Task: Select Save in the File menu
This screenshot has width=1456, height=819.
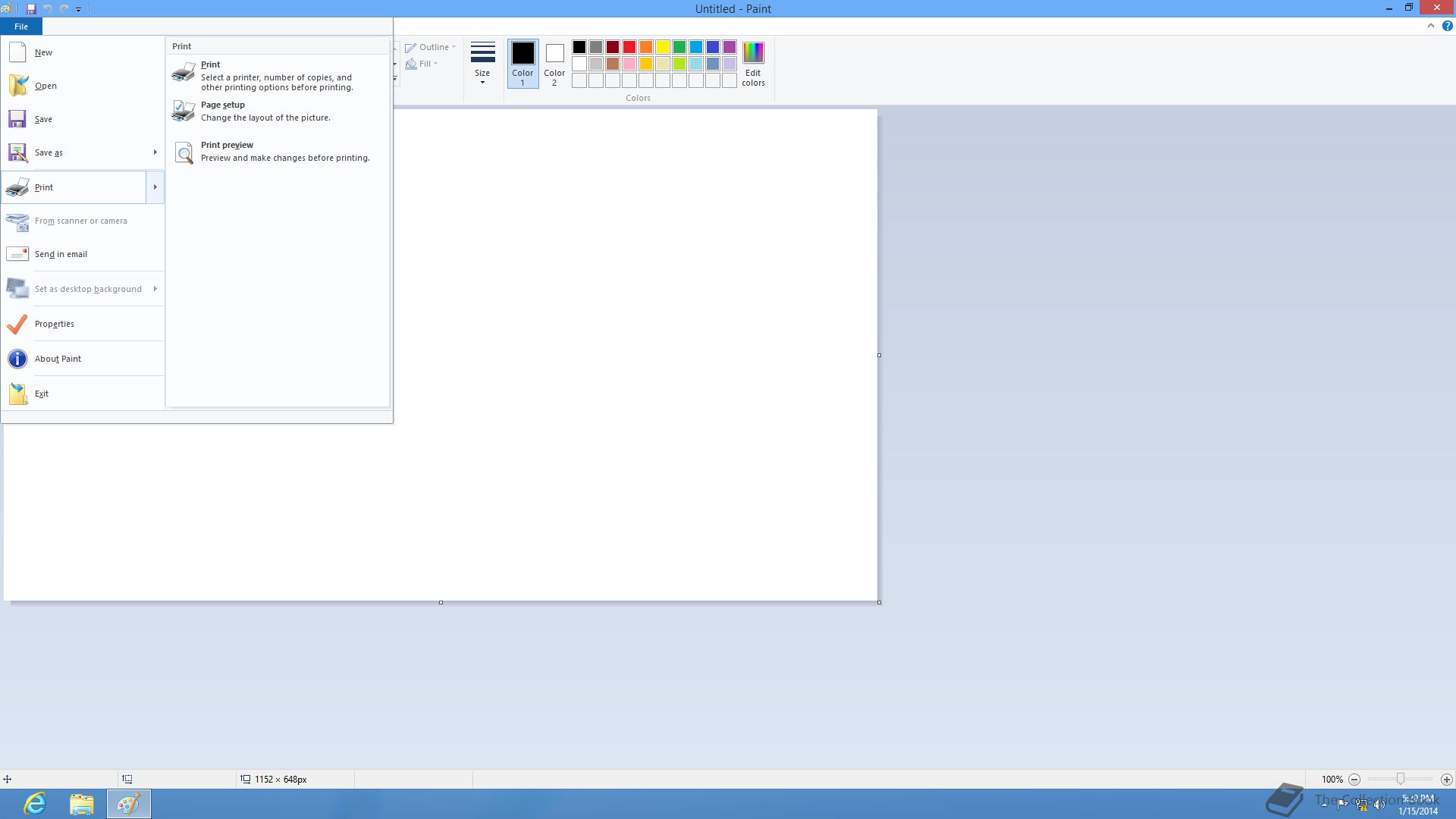Action: tap(83, 119)
